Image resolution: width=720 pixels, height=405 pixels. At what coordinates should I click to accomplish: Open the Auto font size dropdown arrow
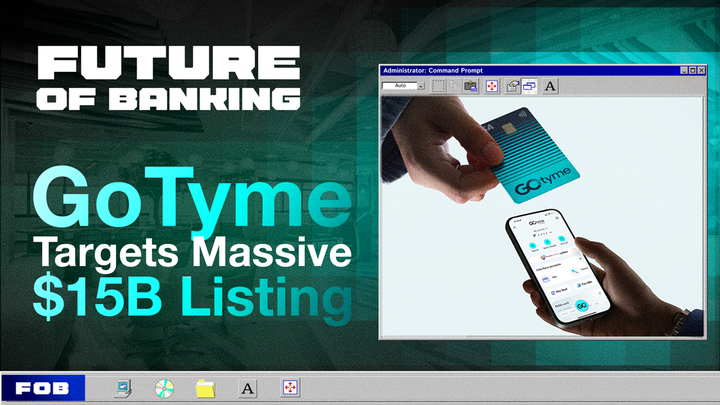[x=421, y=86]
